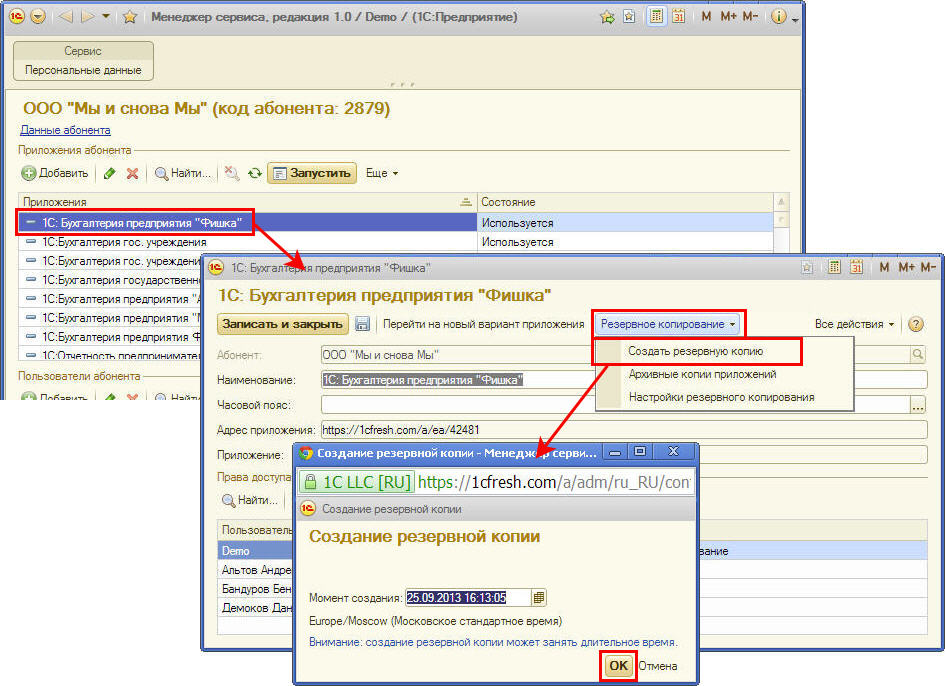The width and height of the screenshot is (945, 686).
Task: Switch to the Персональные данные section
Action: [83, 70]
